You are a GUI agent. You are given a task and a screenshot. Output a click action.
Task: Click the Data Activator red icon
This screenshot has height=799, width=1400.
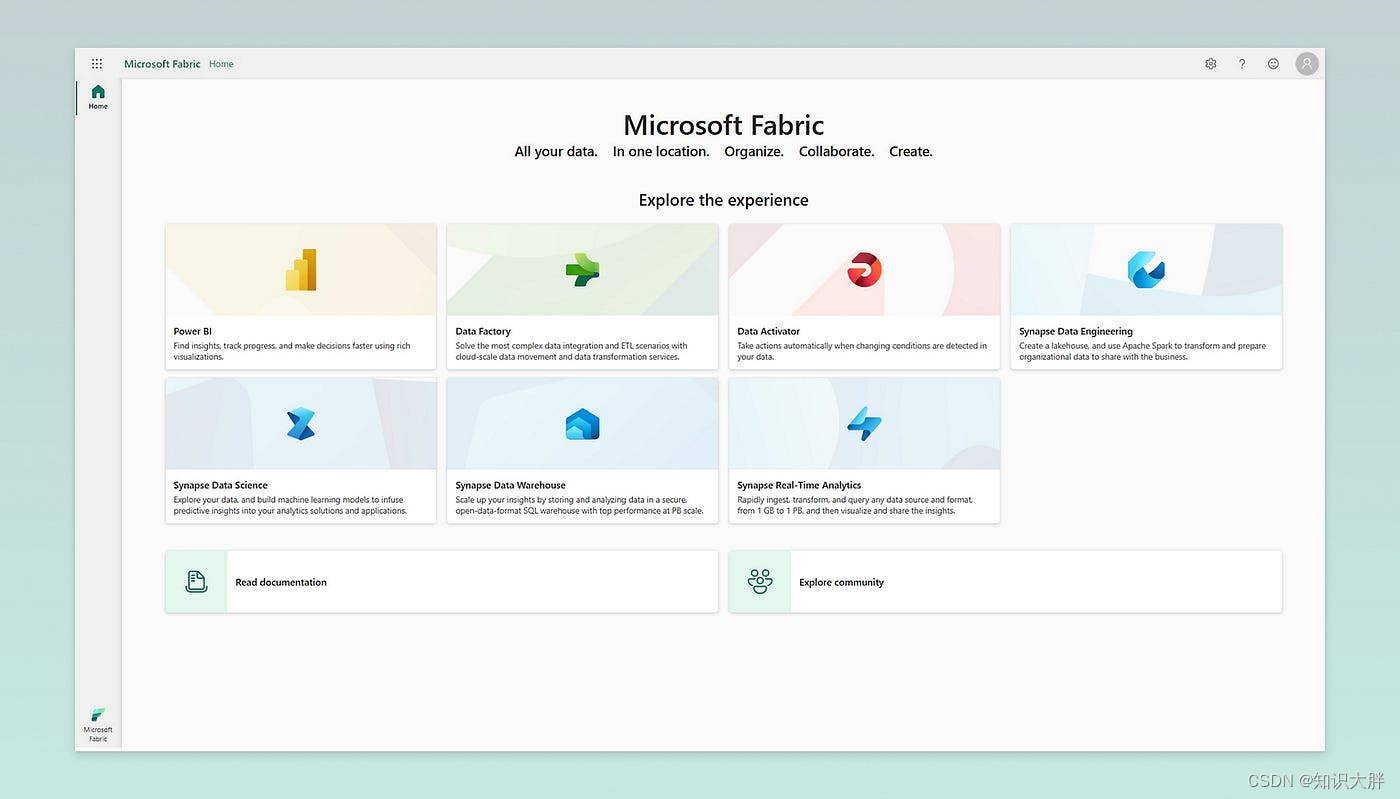tap(864, 270)
